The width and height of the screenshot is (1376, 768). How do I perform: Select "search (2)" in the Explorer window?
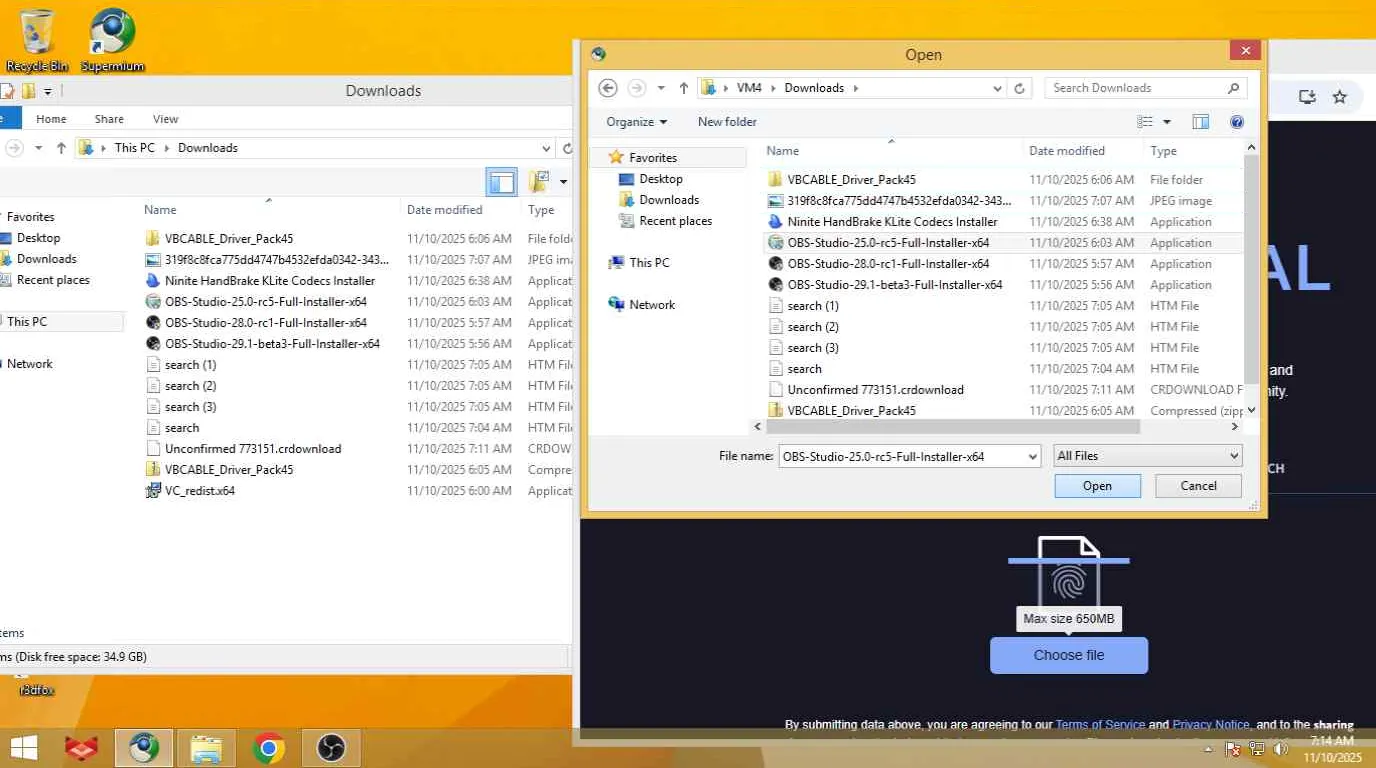[190, 386]
